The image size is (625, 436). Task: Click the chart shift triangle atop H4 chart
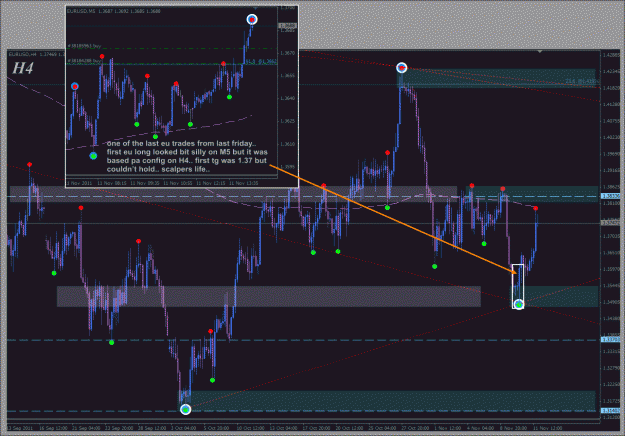tap(540, 51)
